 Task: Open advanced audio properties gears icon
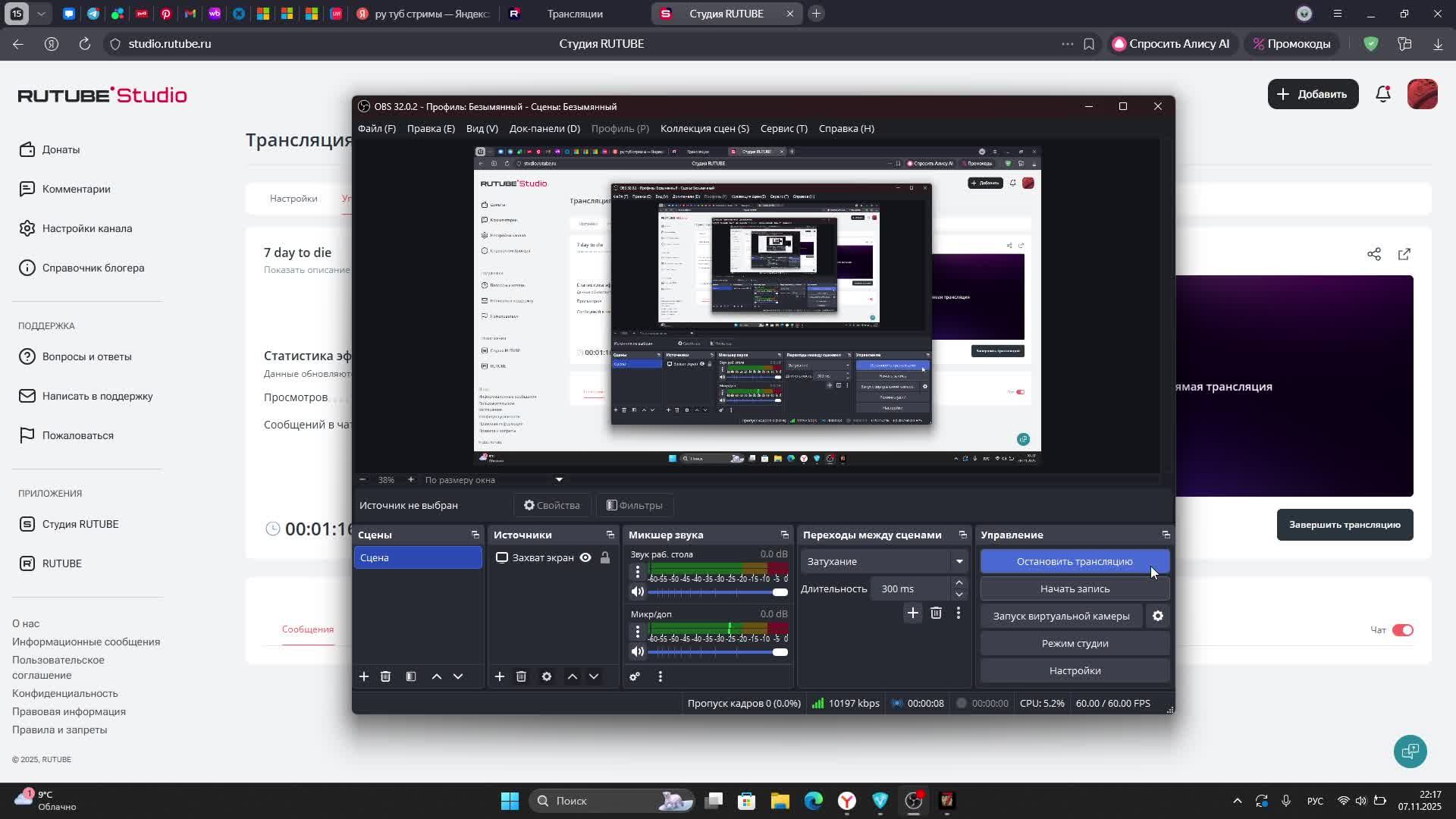(635, 676)
